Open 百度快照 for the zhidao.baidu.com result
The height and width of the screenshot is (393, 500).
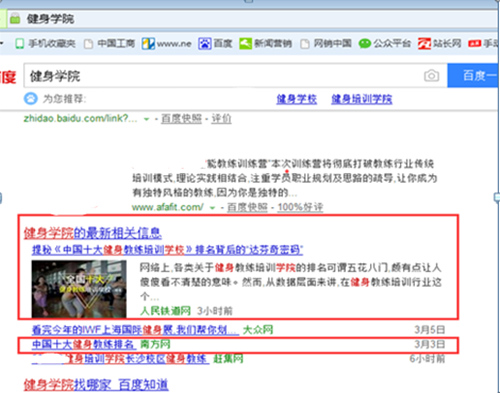pyautogui.click(x=181, y=118)
